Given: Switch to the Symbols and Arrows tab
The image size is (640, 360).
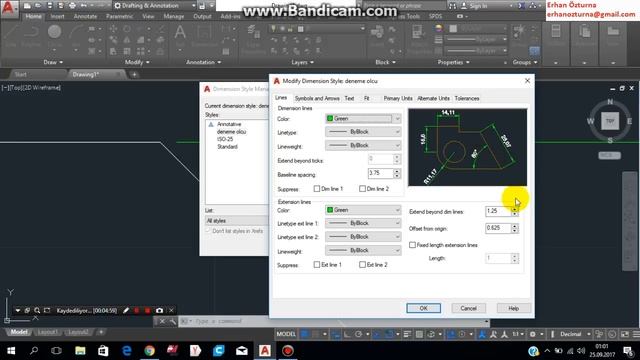Looking at the screenshot, I should [317, 98].
